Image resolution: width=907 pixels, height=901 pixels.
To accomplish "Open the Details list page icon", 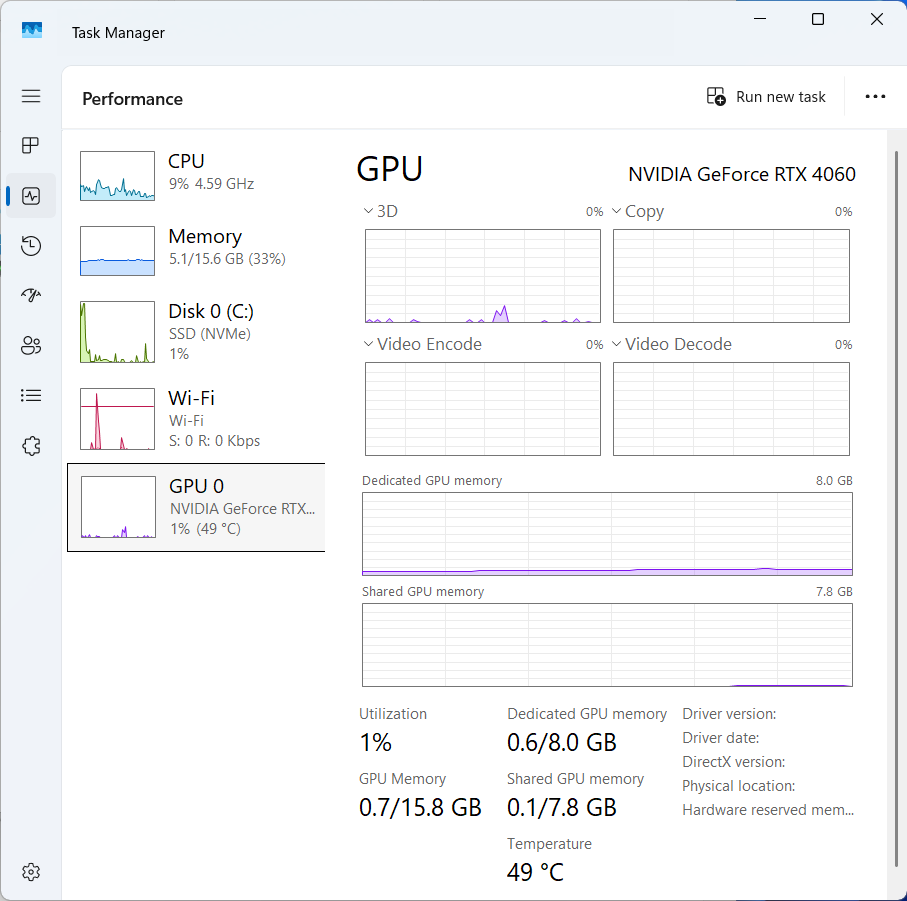I will (31, 396).
